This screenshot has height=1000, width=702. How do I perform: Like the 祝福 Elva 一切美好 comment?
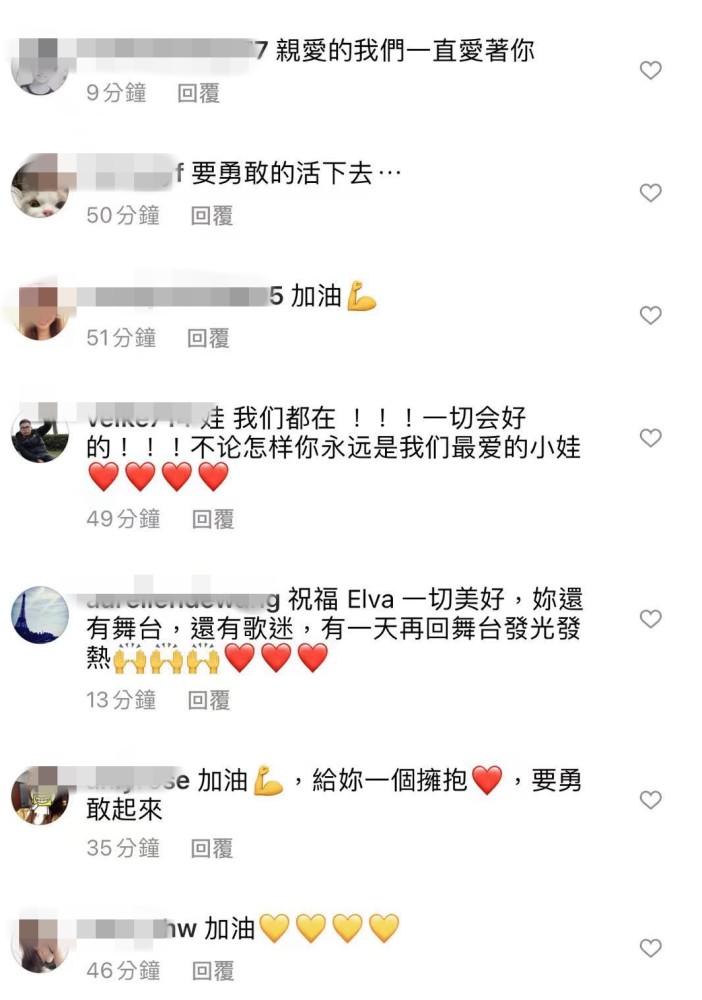click(650, 619)
